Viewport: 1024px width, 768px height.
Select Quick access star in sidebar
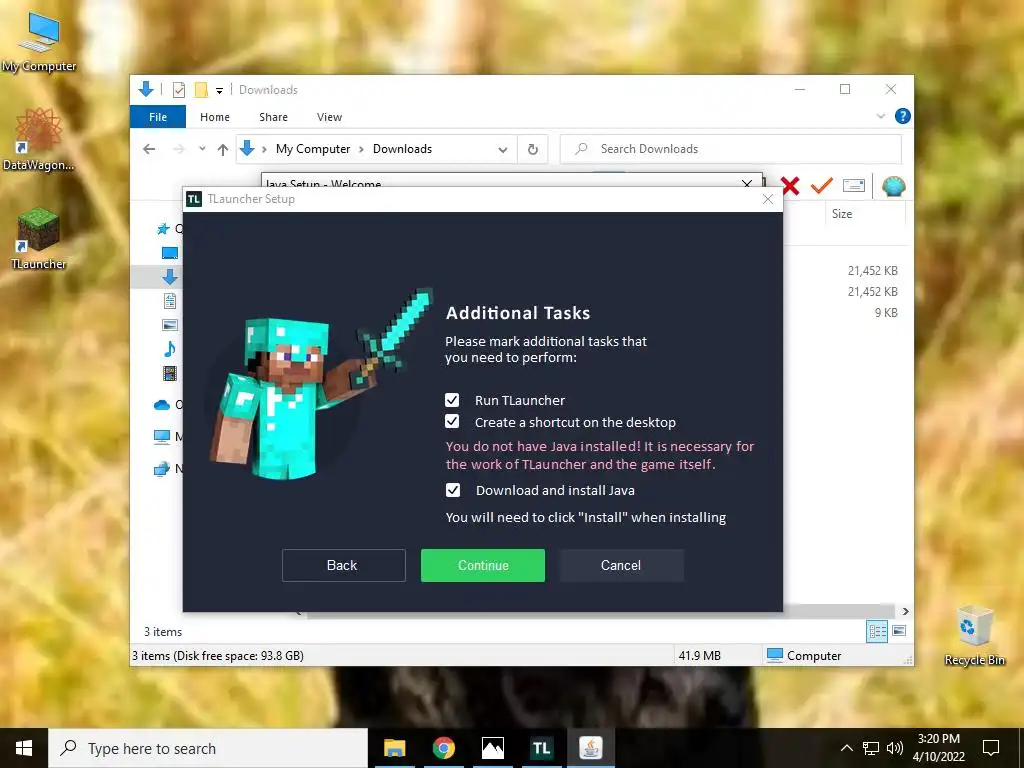[163, 229]
